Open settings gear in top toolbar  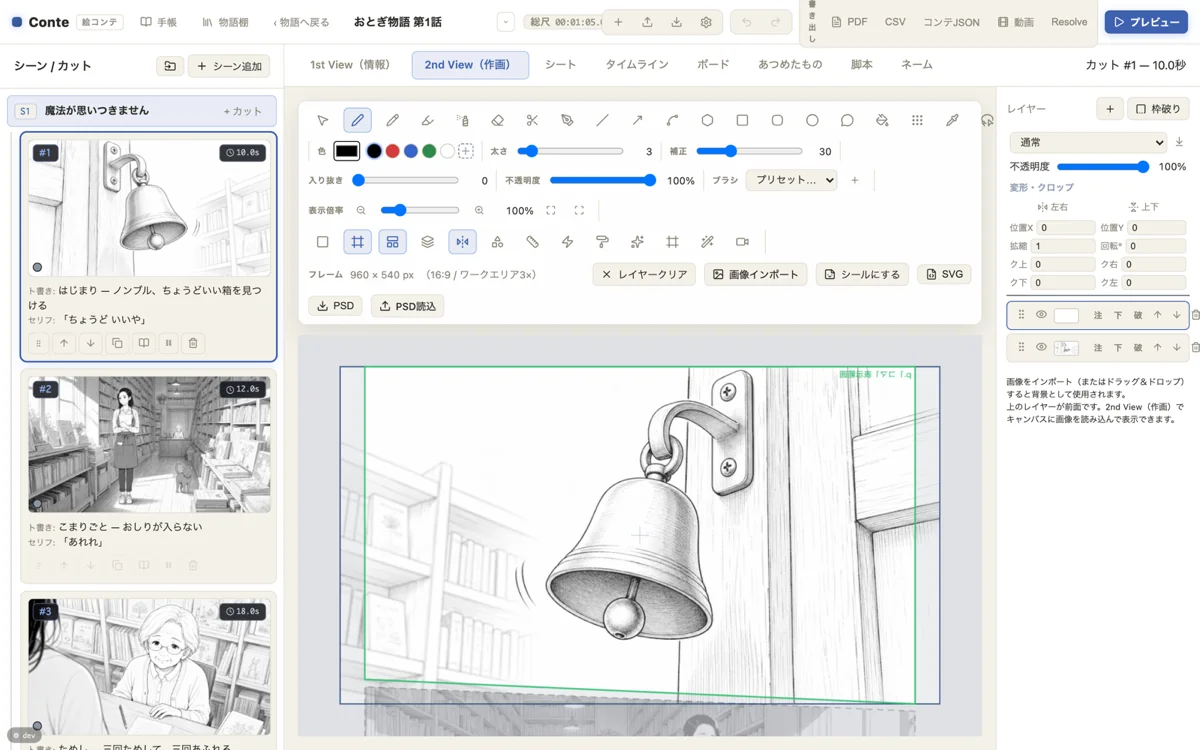706,22
